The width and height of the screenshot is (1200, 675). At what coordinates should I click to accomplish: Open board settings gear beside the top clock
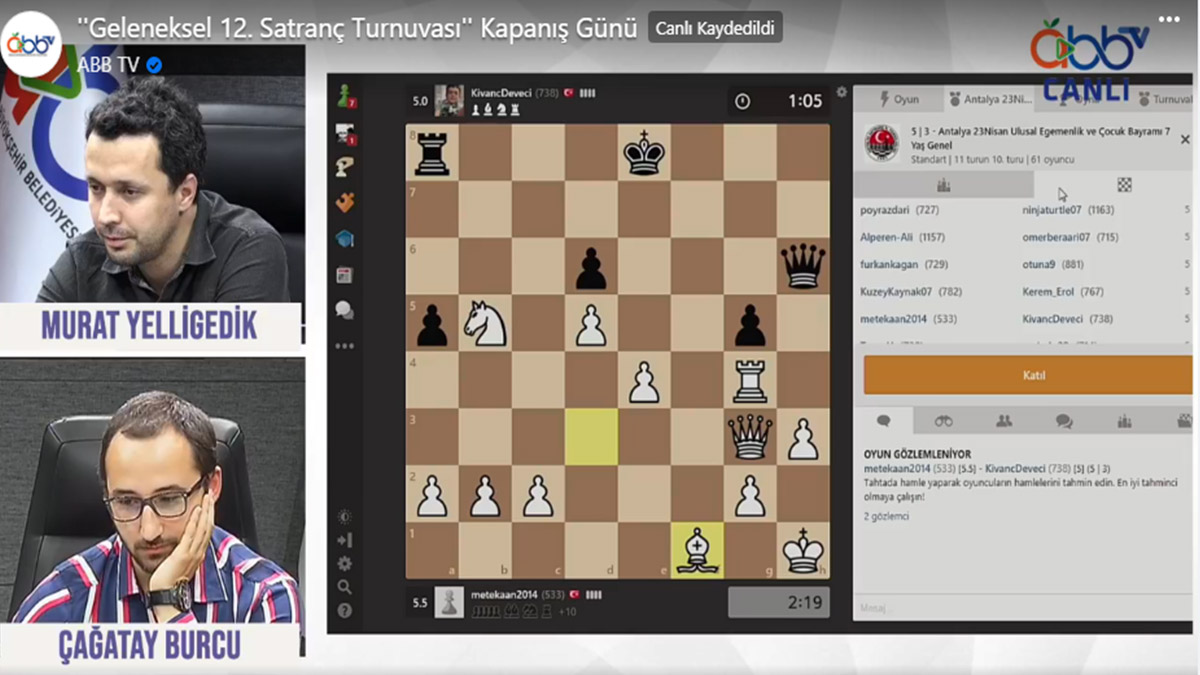pyautogui.click(x=841, y=93)
